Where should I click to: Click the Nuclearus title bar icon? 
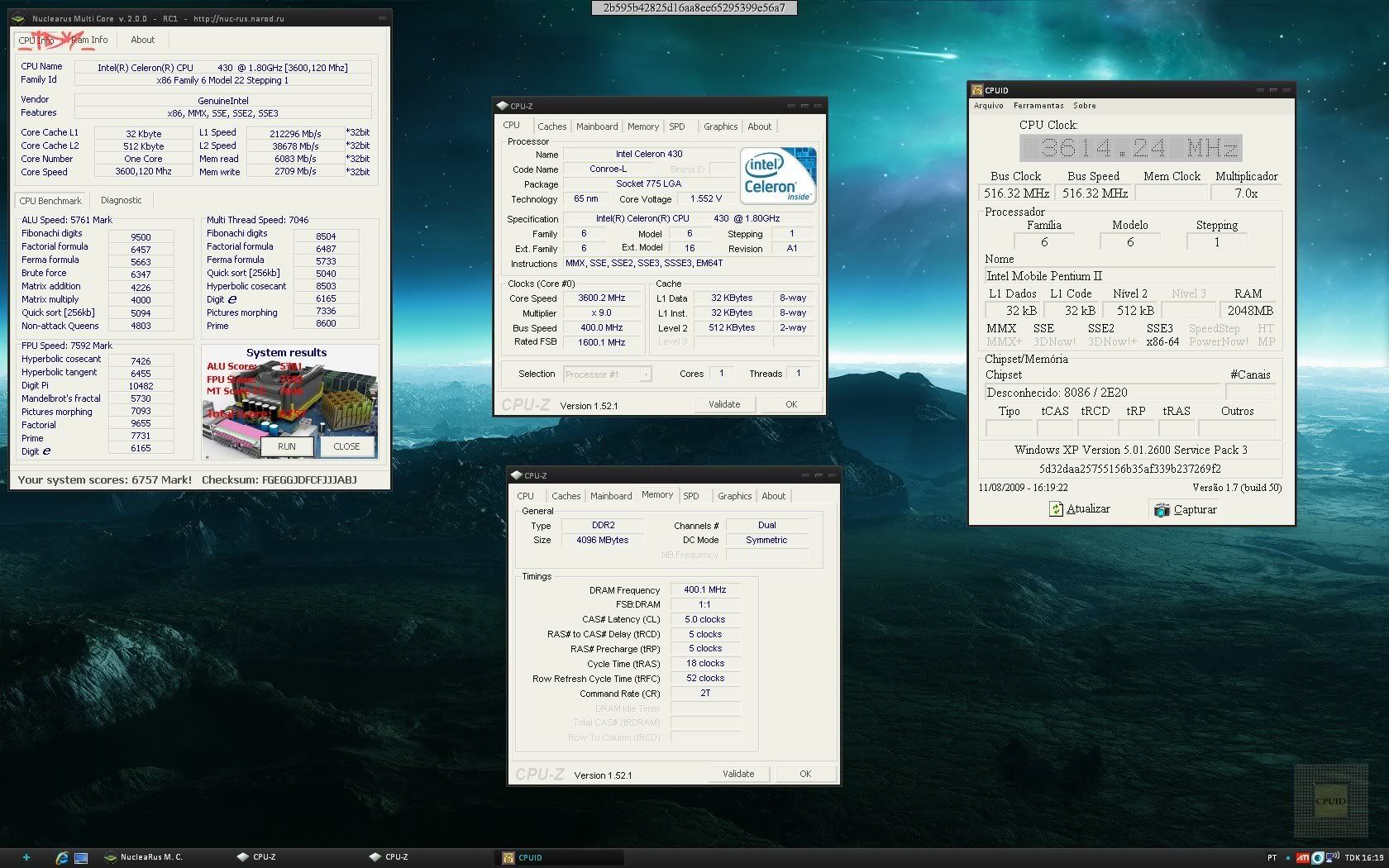18,17
